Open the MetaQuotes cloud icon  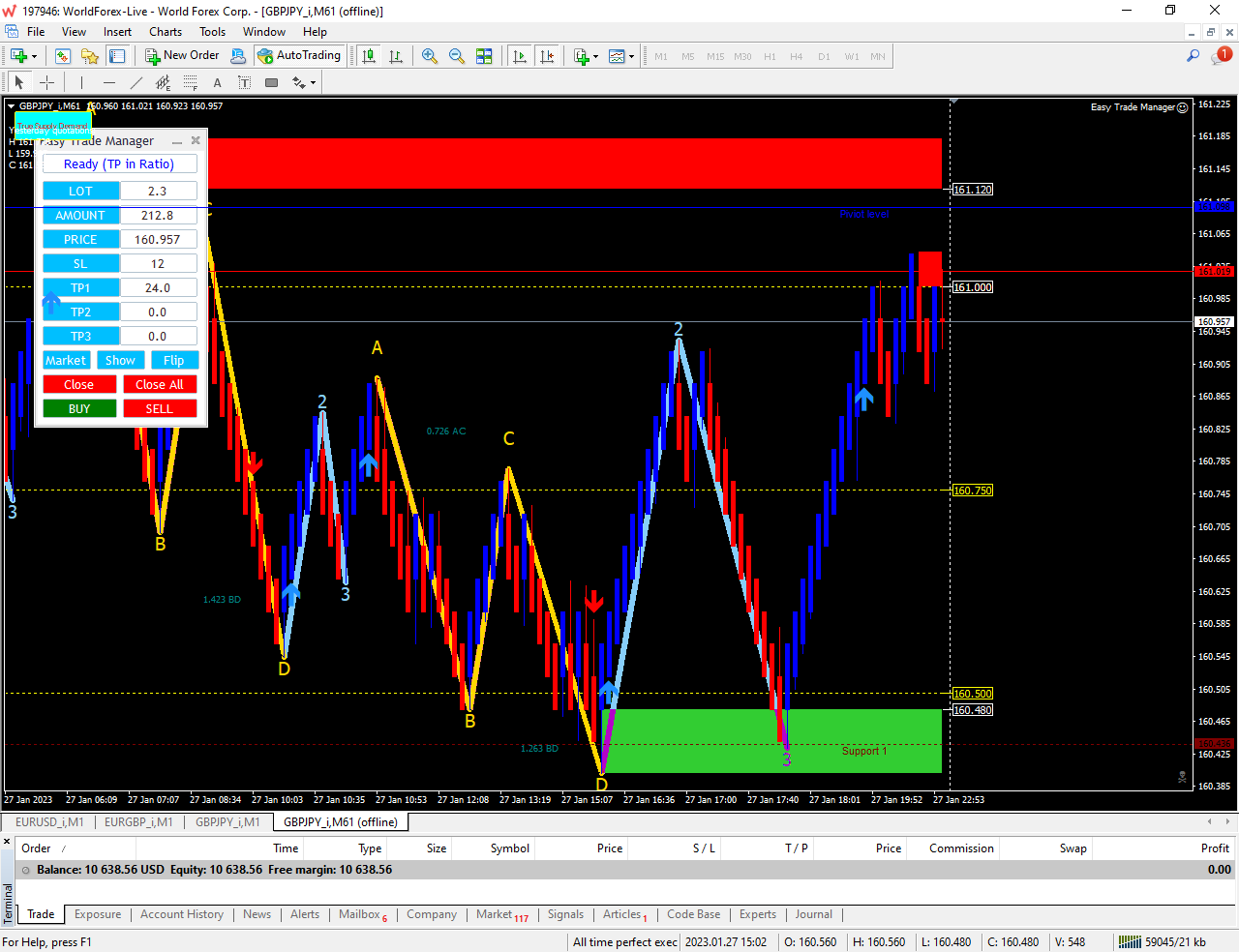tap(238, 56)
